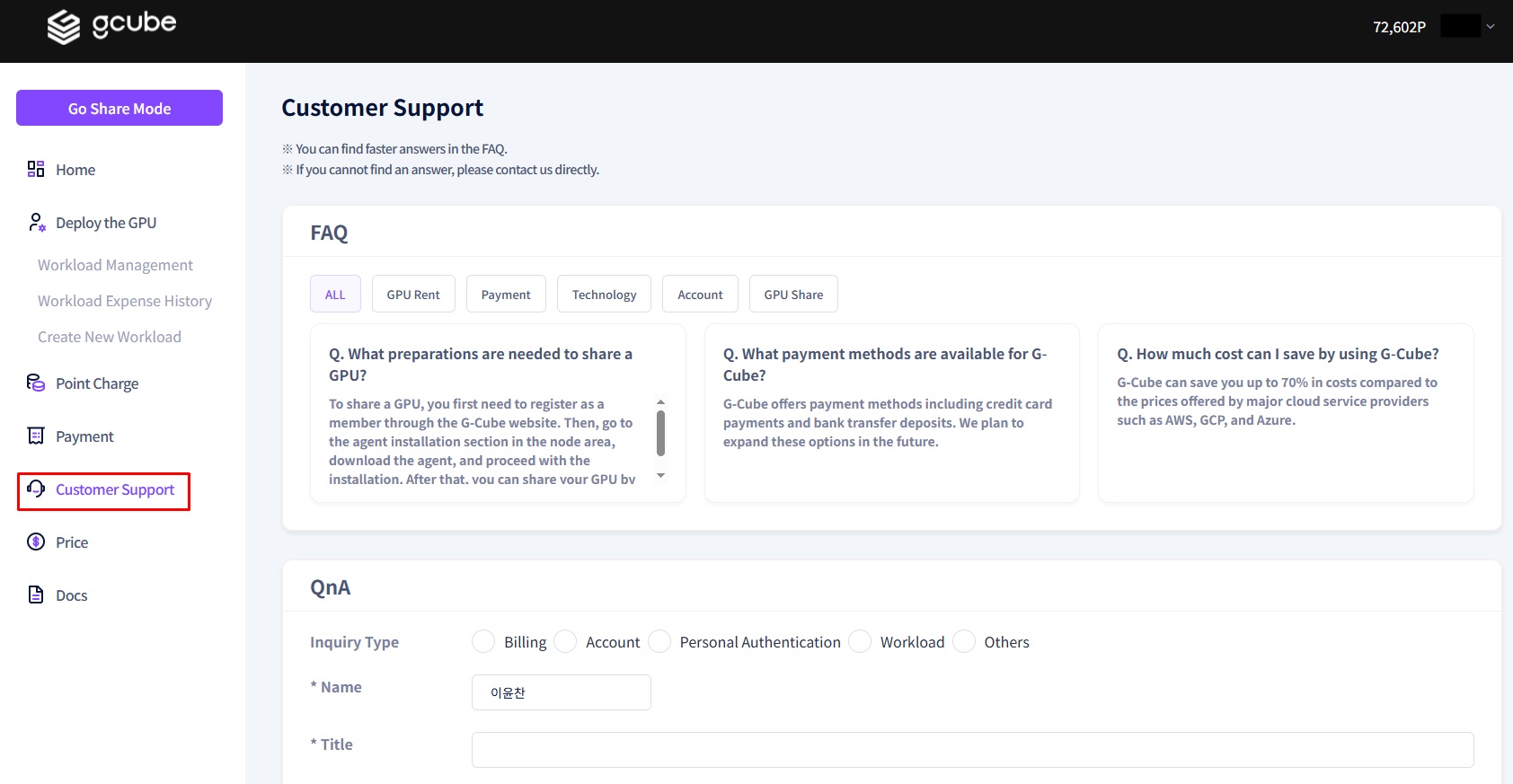
Task: Click the Docs document icon
Action: (36, 595)
